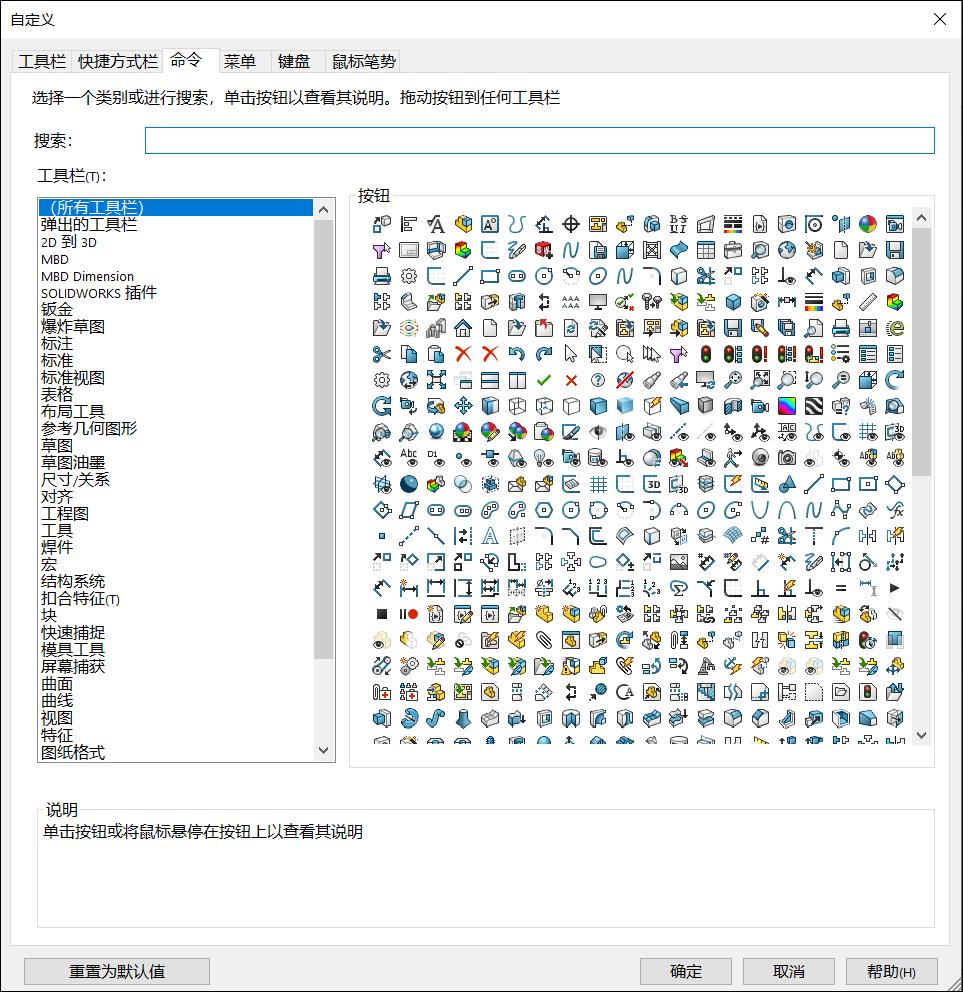The image size is (963, 992).
Task: Click the equals sign relation icon
Action: click(x=841, y=588)
